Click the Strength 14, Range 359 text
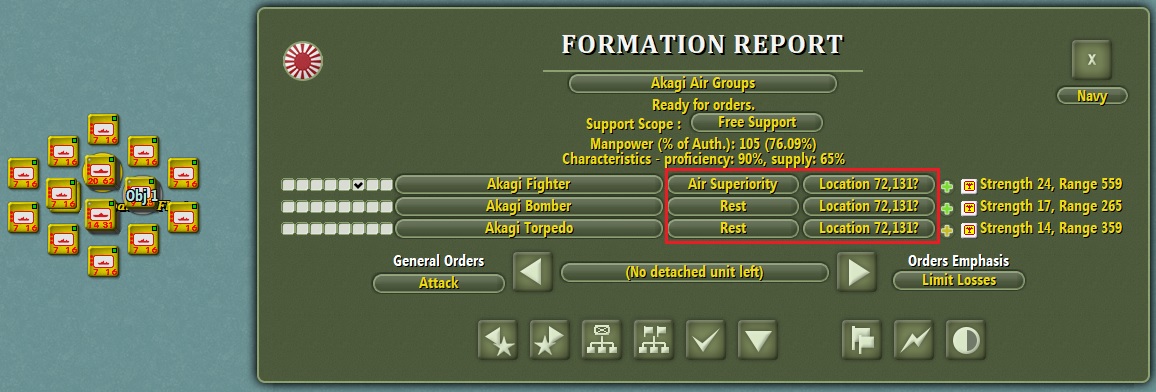1156x392 pixels. coord(1051,228)
